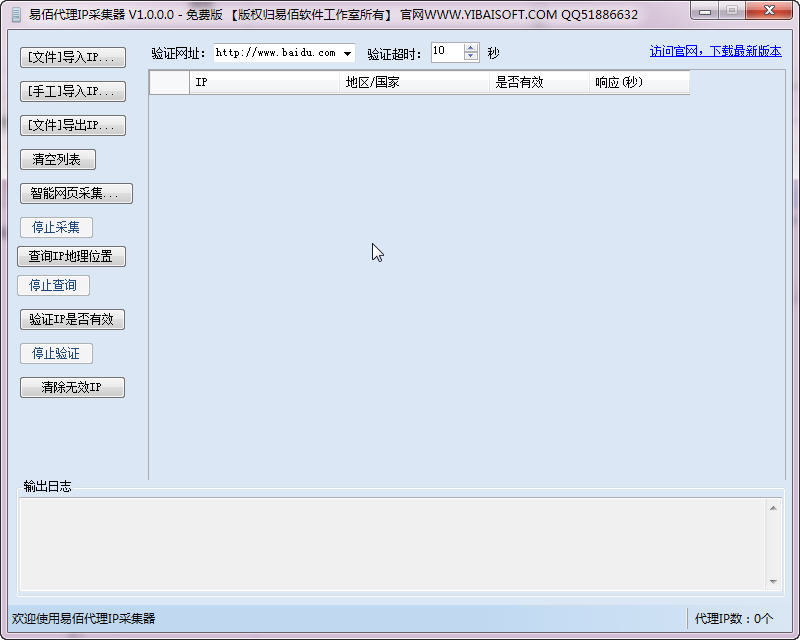
Task: Open the [手工]导入IP... dialog
Action: [x=72, y=91]
